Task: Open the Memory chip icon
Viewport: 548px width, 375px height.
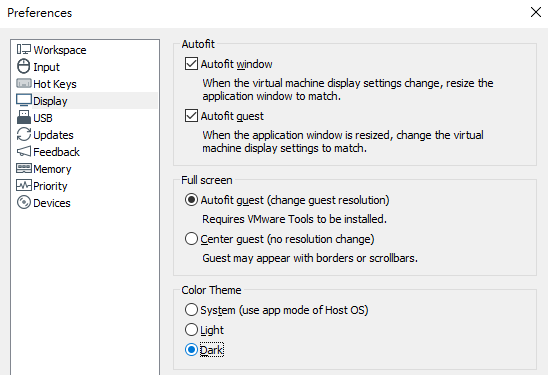Action: click(24, 168)
